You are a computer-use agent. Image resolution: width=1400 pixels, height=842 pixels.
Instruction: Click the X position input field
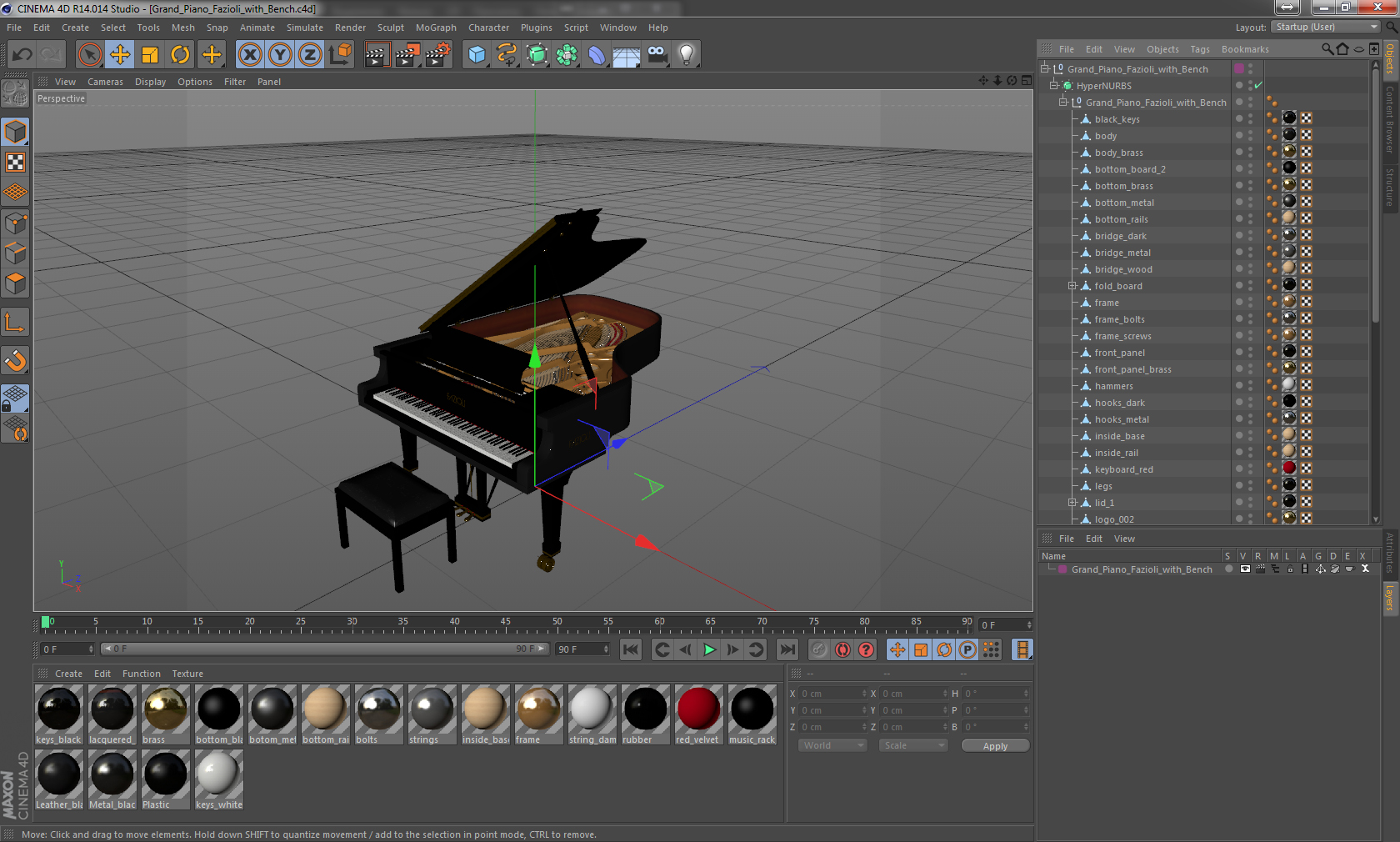[832, 694]
